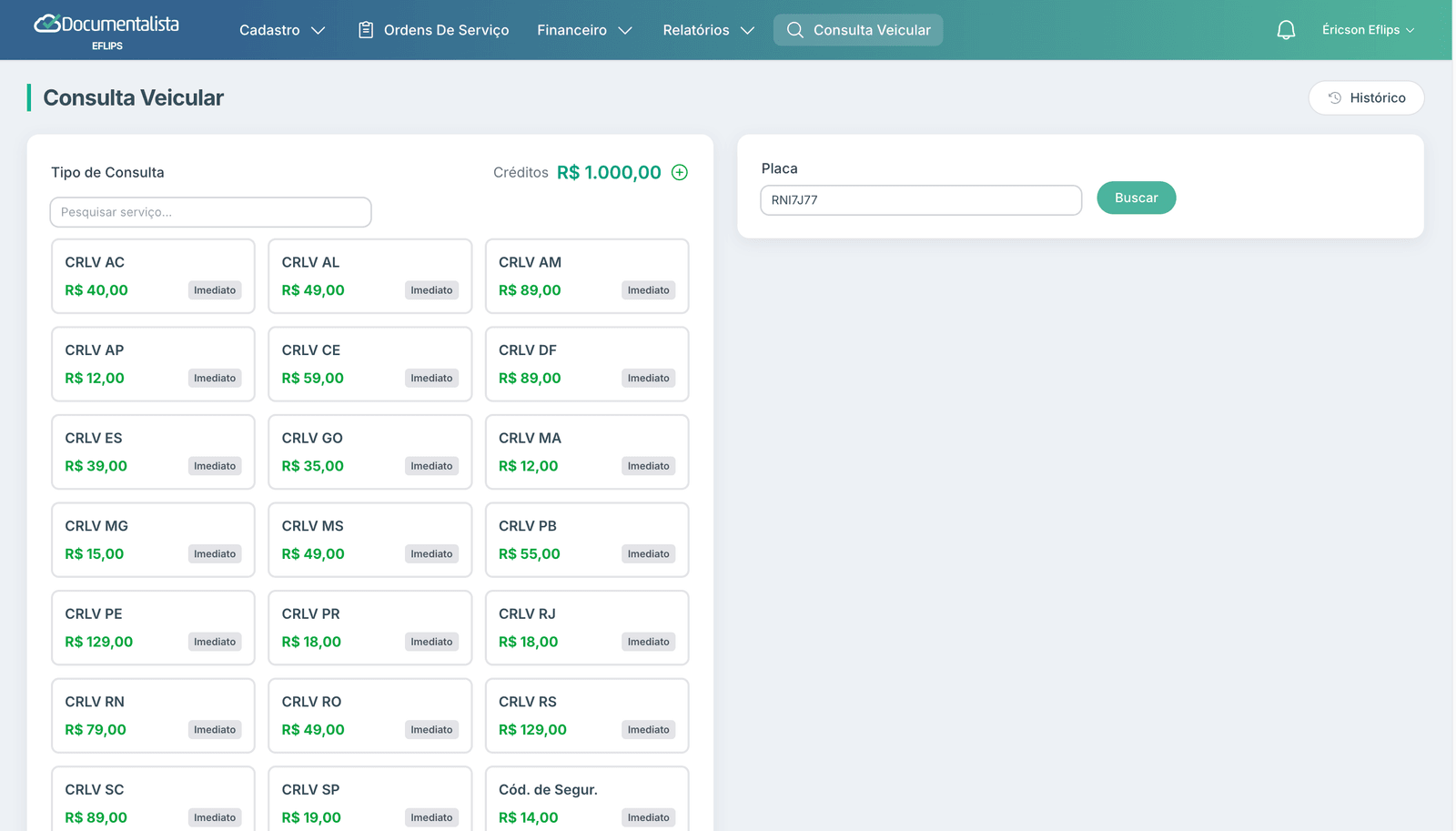Expand the Cadastro menu chevron
The image size is (1456, 831).
[318, 30]
